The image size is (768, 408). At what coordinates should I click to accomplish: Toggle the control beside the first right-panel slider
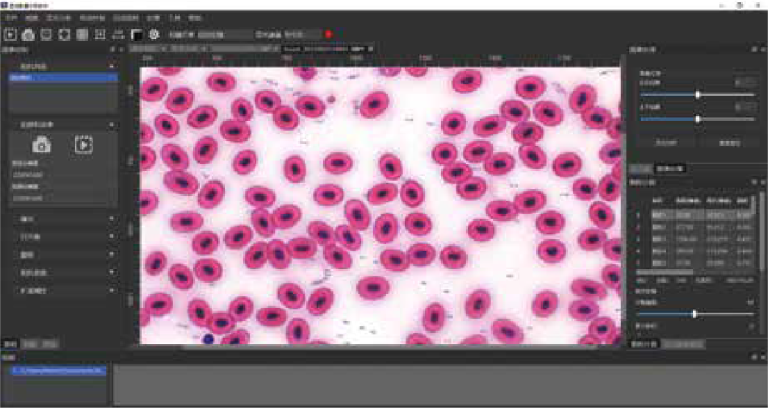(x=744, y=82)
